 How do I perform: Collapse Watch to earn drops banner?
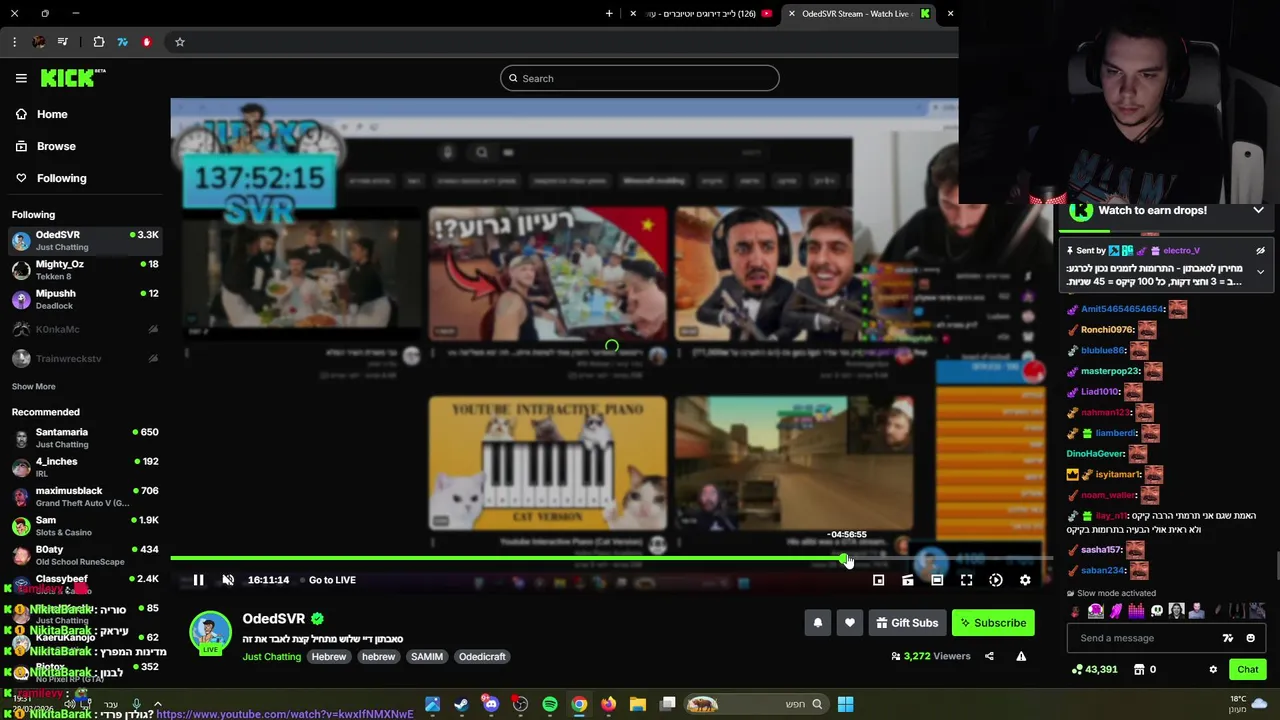[1258, 211]
